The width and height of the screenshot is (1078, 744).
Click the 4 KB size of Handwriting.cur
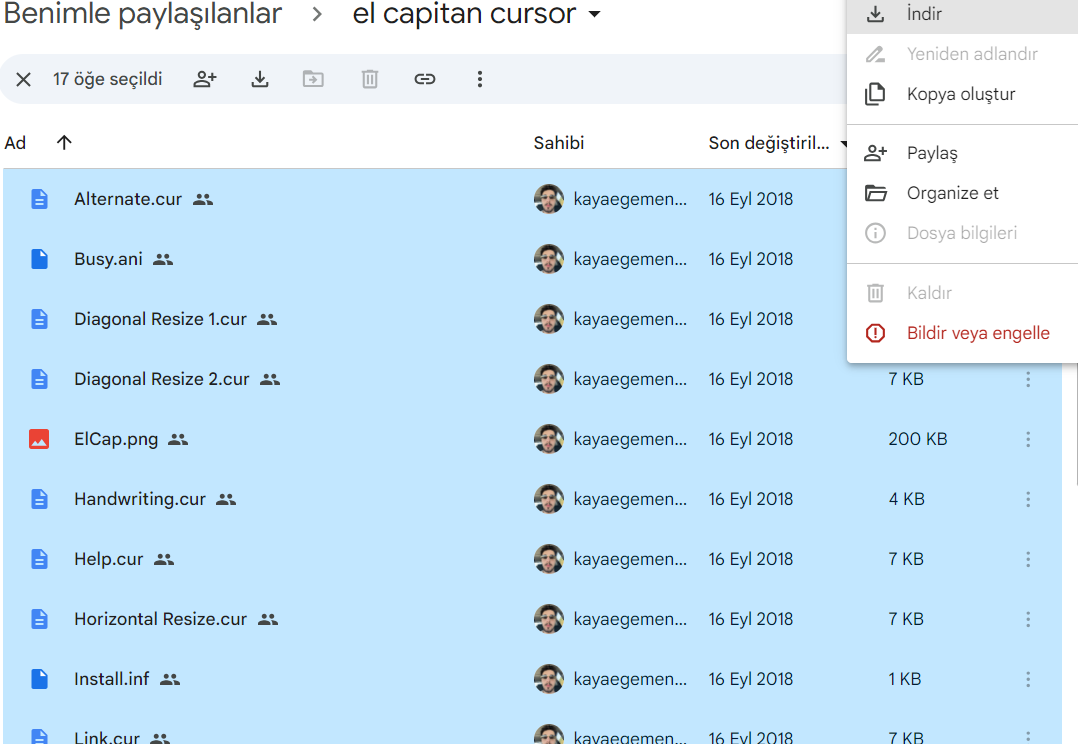[907, 499]
